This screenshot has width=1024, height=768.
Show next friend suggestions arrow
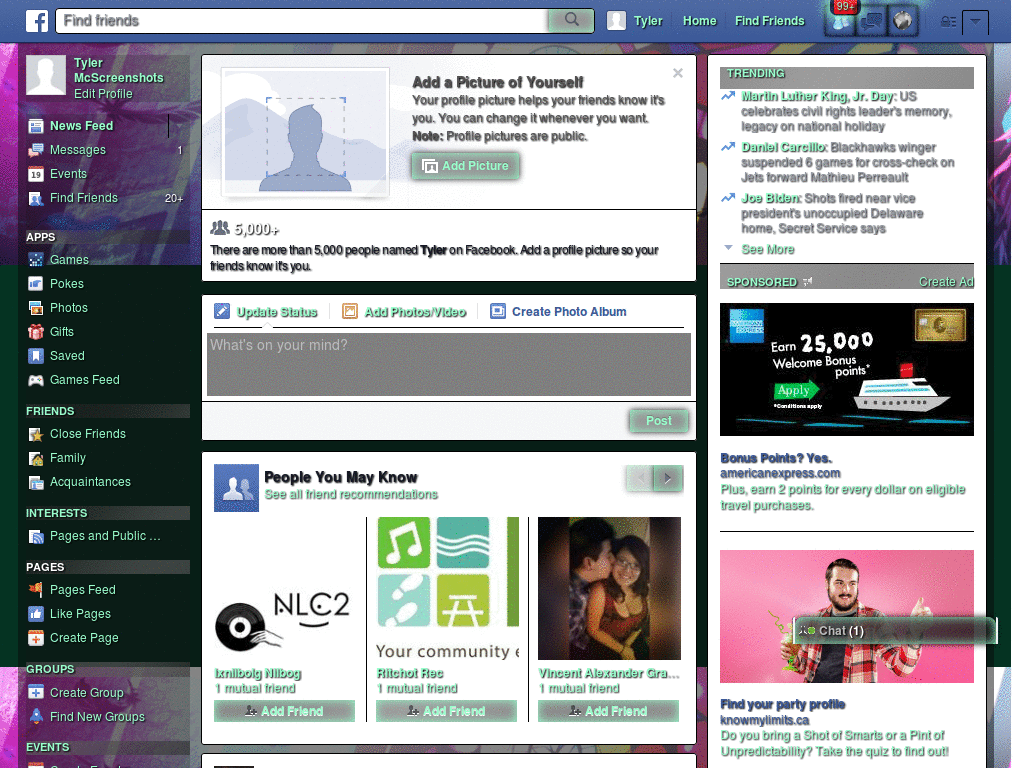pyautogui.click(x=668, y=478)
